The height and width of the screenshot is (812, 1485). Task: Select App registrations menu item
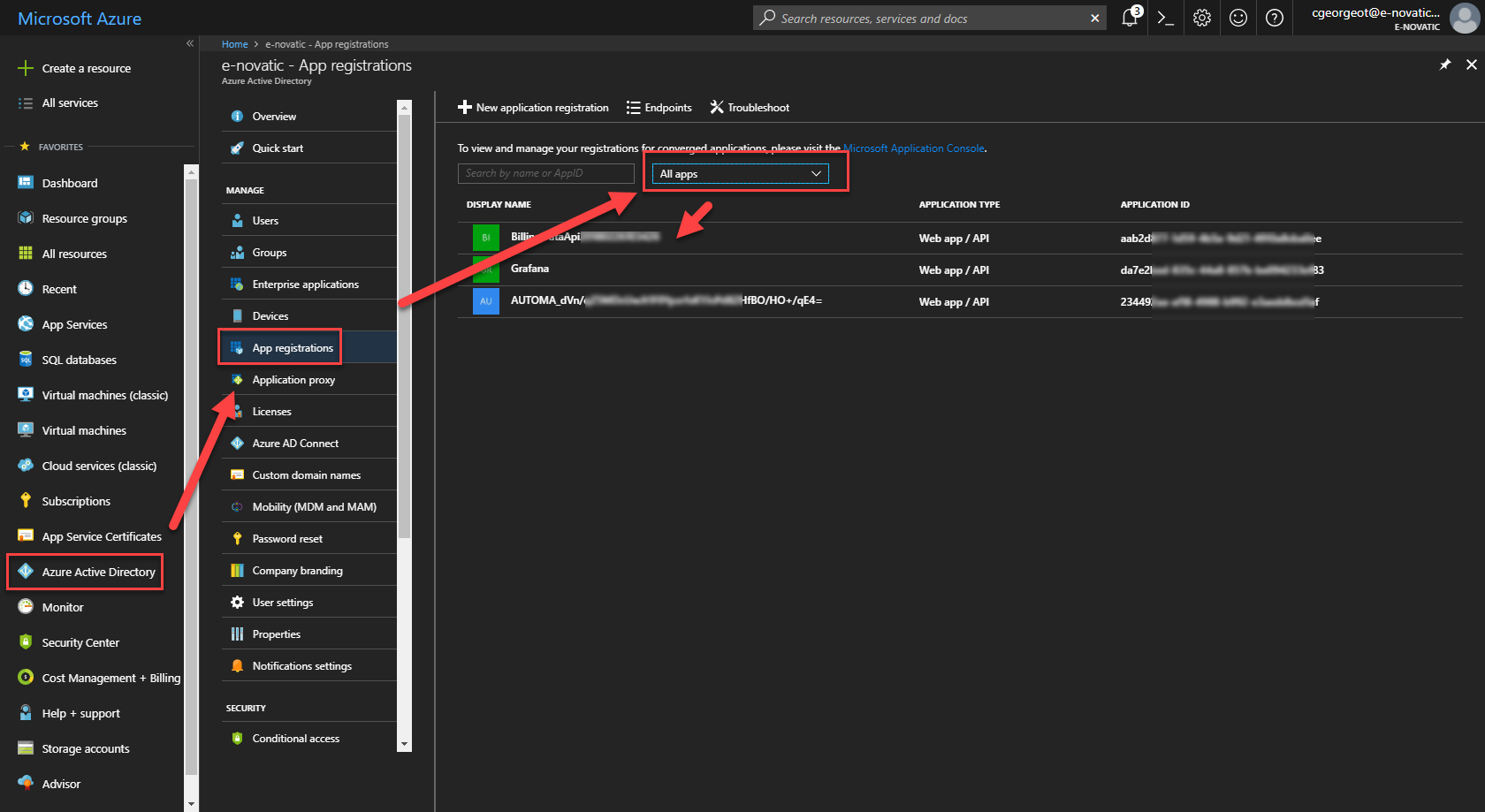[x=309, y=348]
